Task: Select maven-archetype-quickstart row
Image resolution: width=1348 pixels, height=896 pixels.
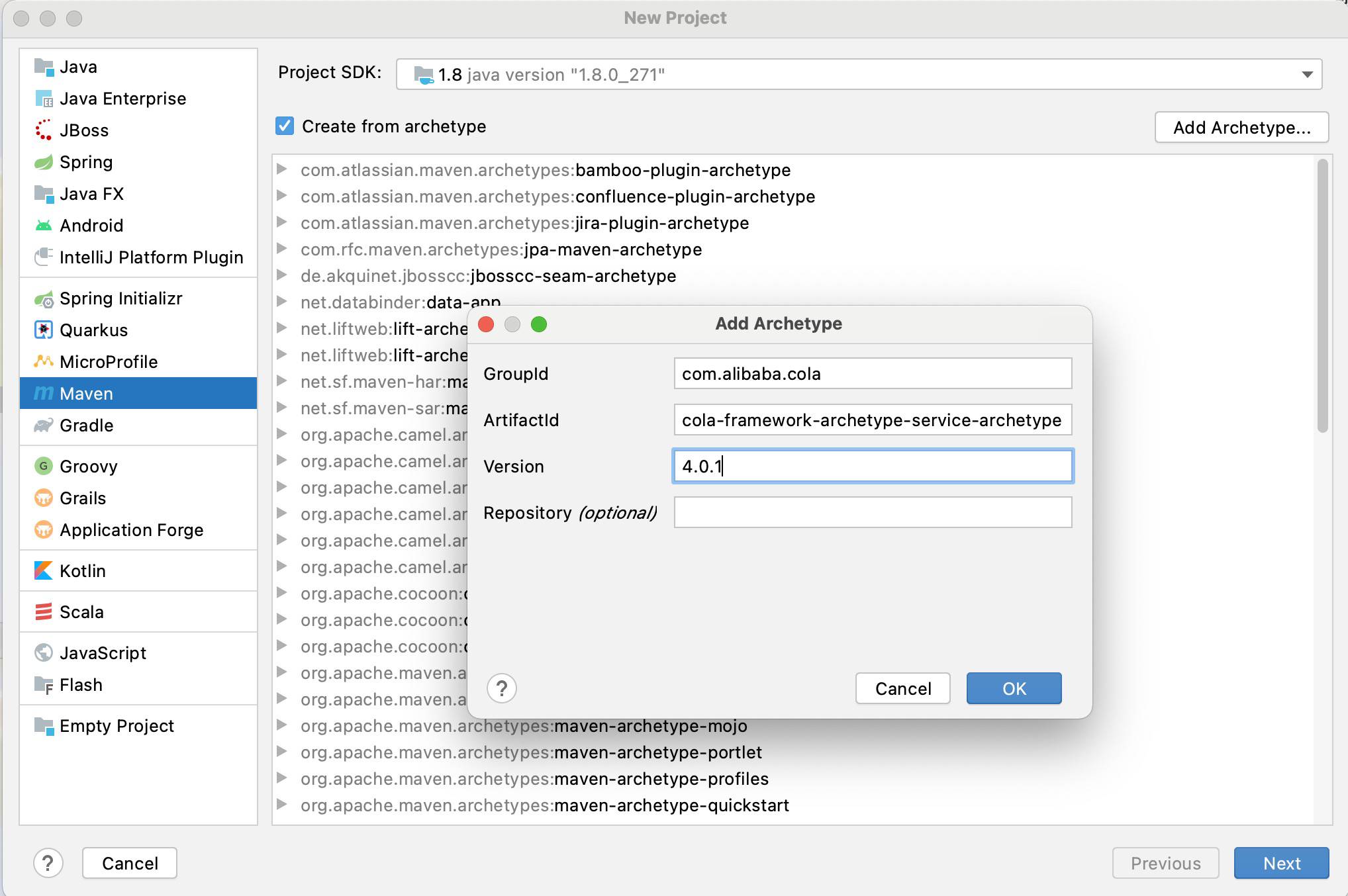Action: pyautogui.click(x=793, y=805)
